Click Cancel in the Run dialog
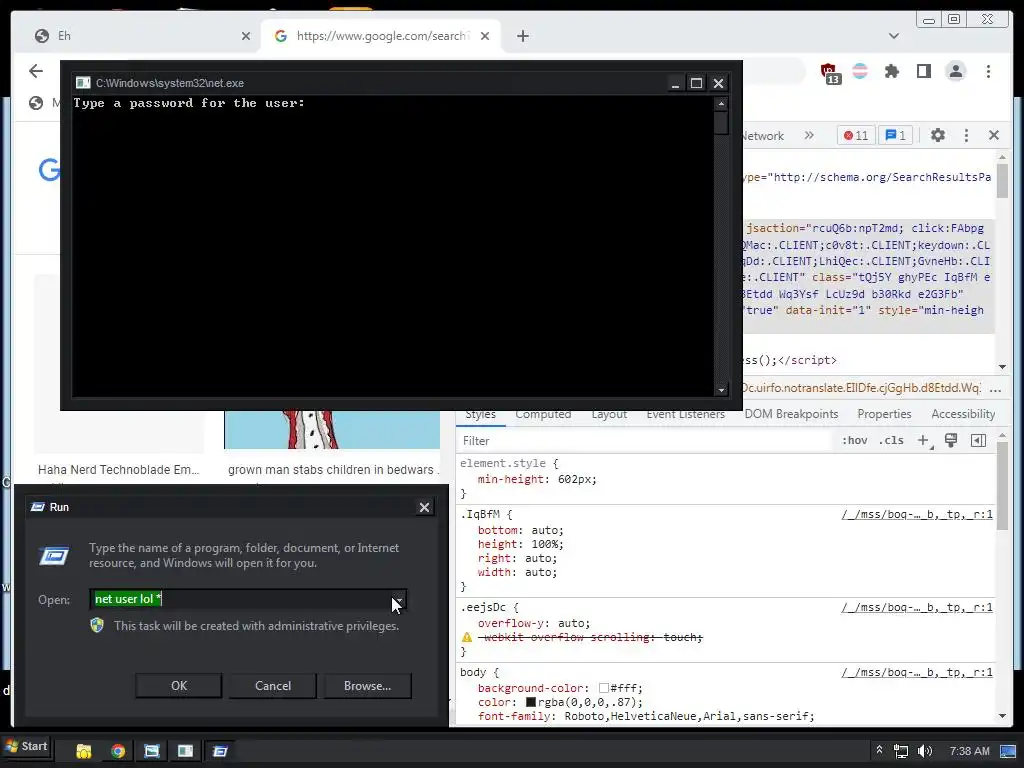The height and width of the screenshot is (768, 1024). point(273,686)
